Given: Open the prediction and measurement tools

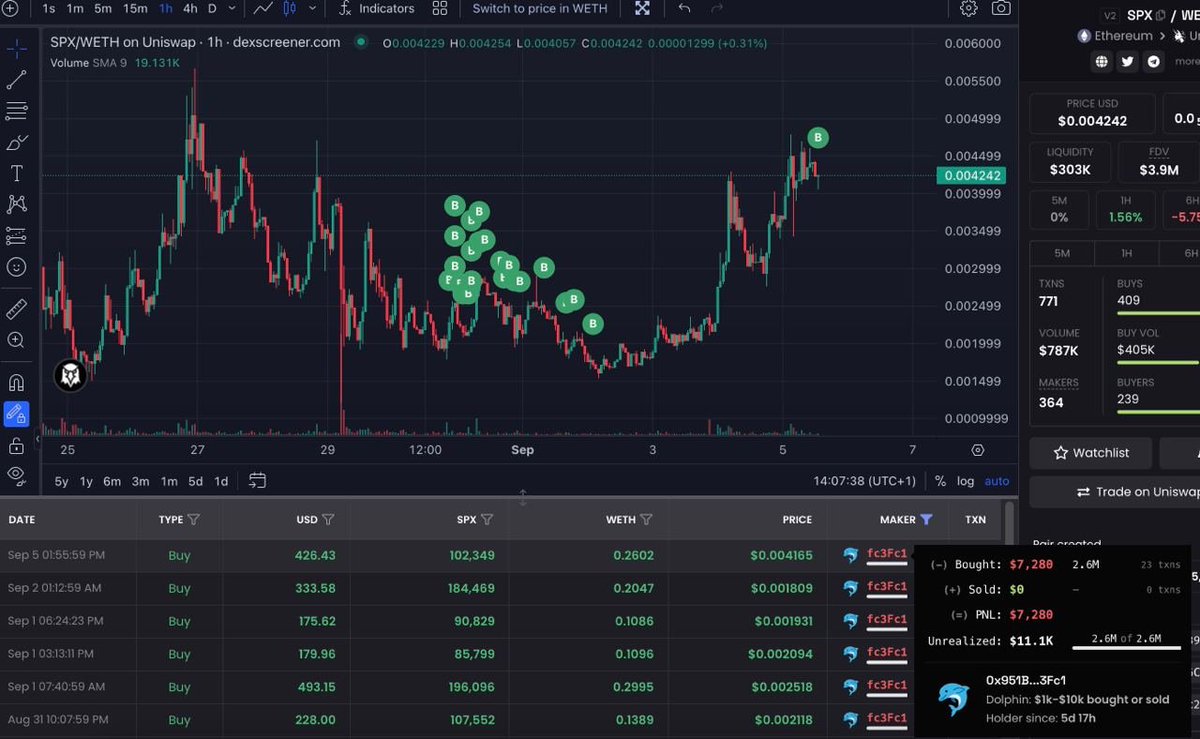Looking at the screenshot, I should click(x=17, y=236).
